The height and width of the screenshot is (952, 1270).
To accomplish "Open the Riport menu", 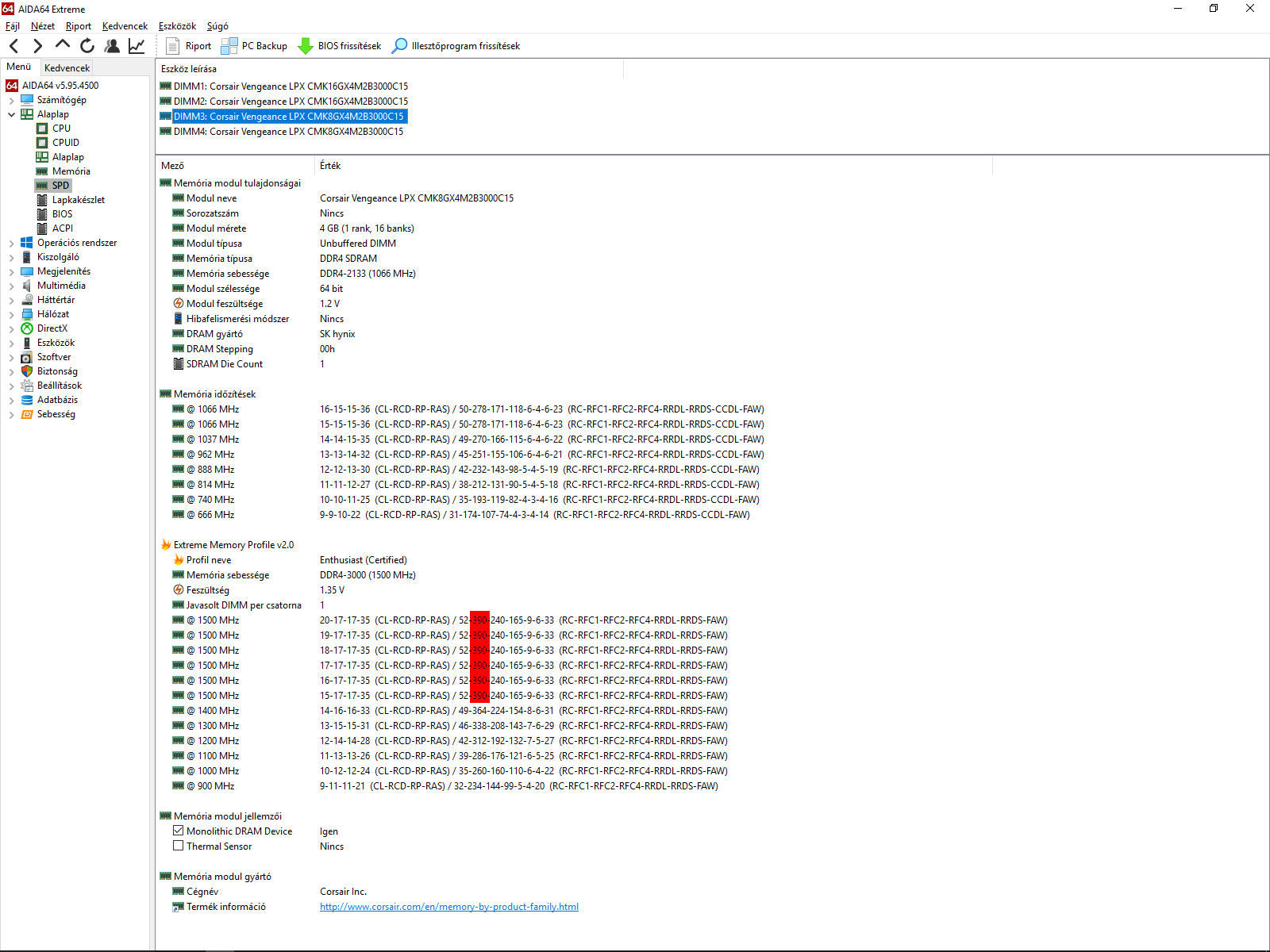I will pyautogui.click(x=79, y=26).
